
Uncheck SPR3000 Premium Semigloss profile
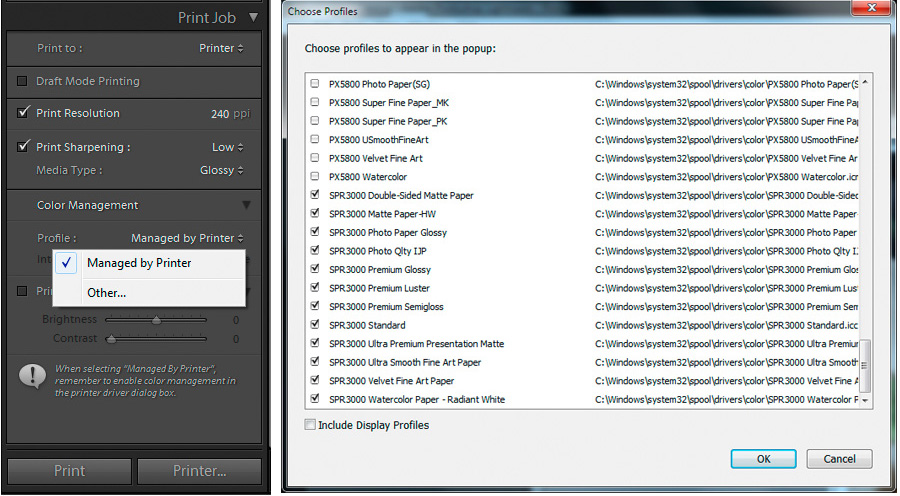point(315,306)
